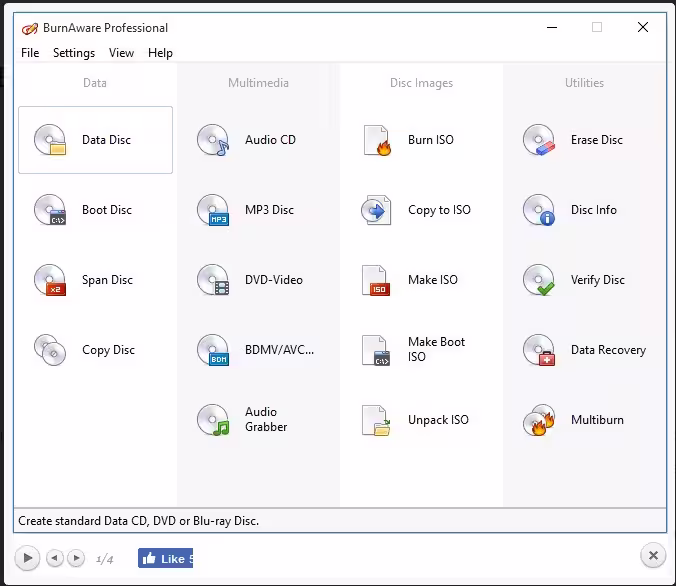
Task: Open the Audio Grabber icon
Action: [x=213, y=420]
